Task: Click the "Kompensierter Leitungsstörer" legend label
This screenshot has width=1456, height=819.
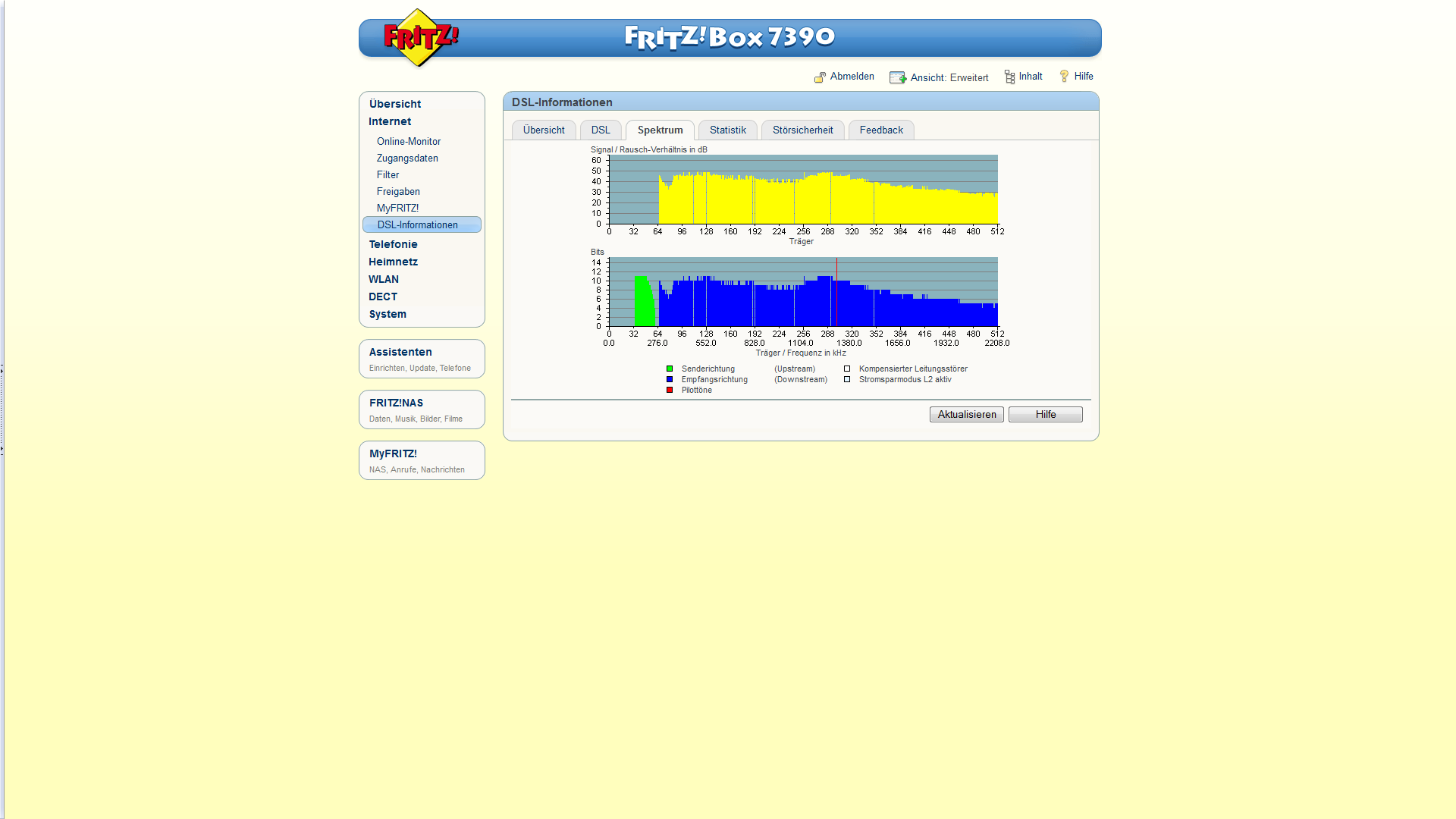Action: 913,369
